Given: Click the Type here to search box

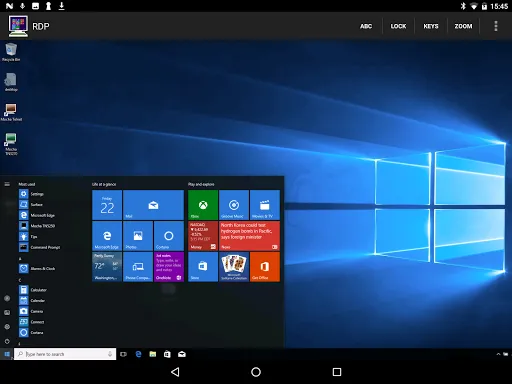Looking at the screenshot, I should coord(65,354).
